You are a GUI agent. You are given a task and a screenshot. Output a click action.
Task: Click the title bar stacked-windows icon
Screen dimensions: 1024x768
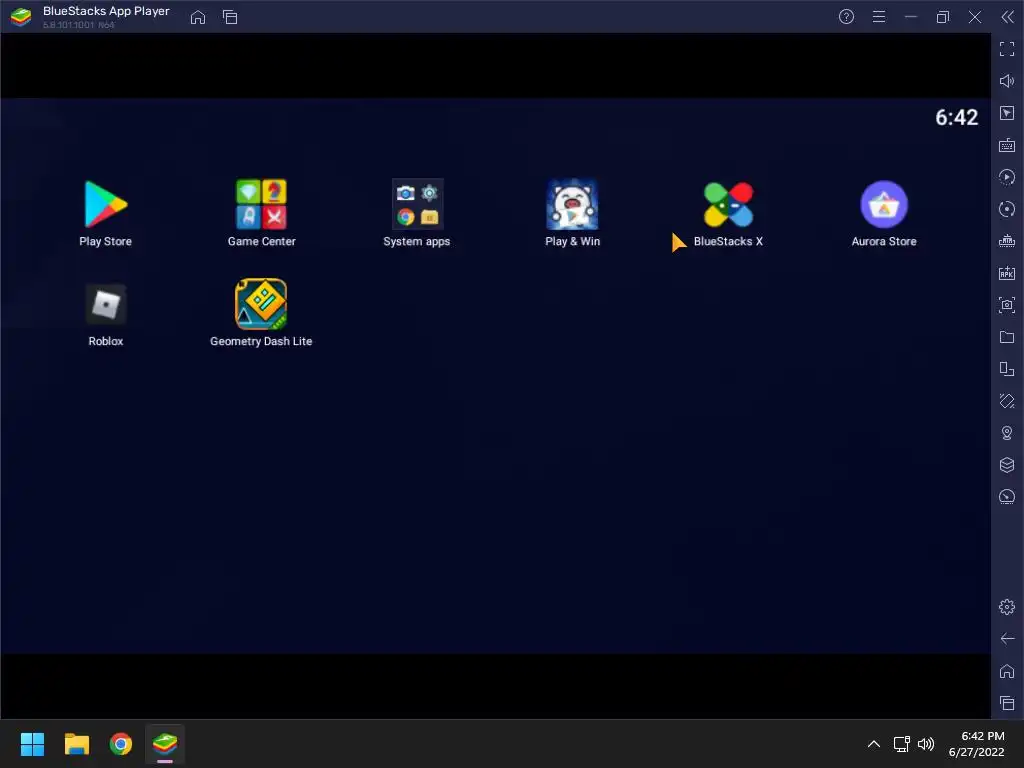pos(230,17)
